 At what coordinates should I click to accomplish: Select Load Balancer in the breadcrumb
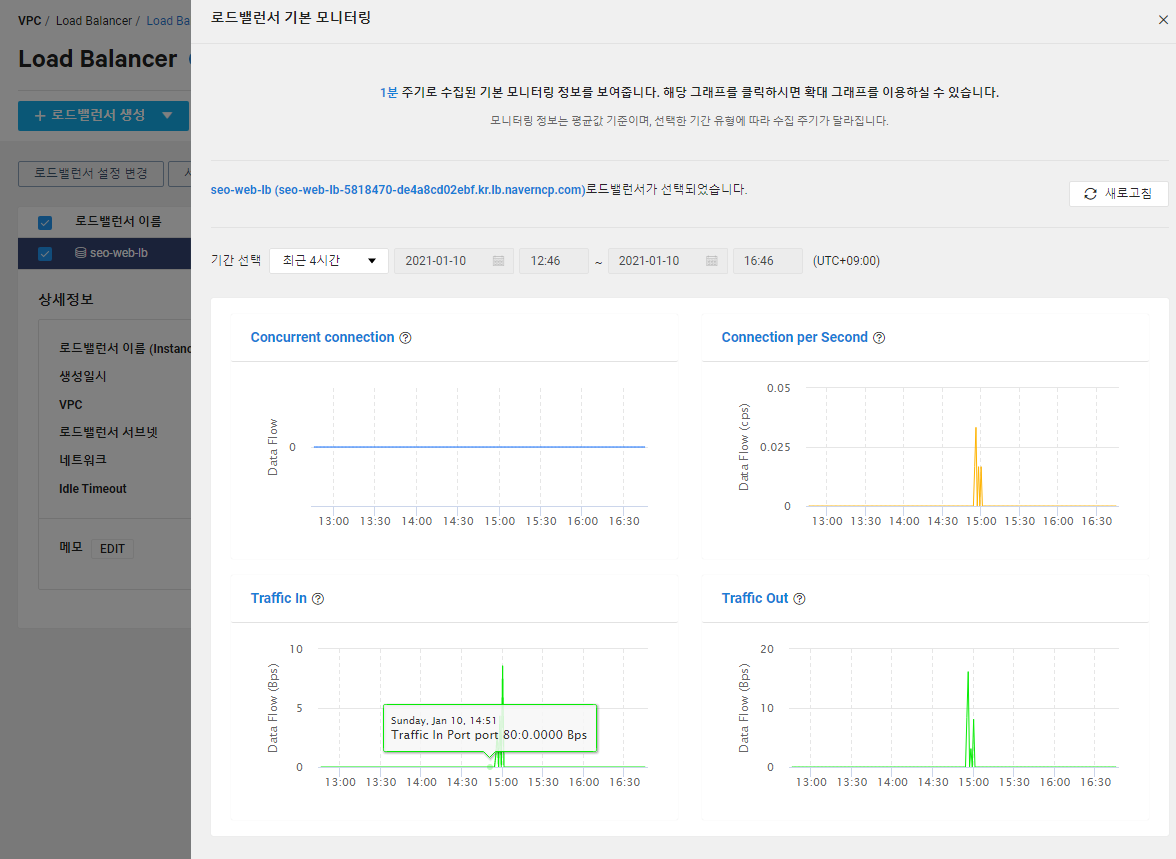(94, 20)
